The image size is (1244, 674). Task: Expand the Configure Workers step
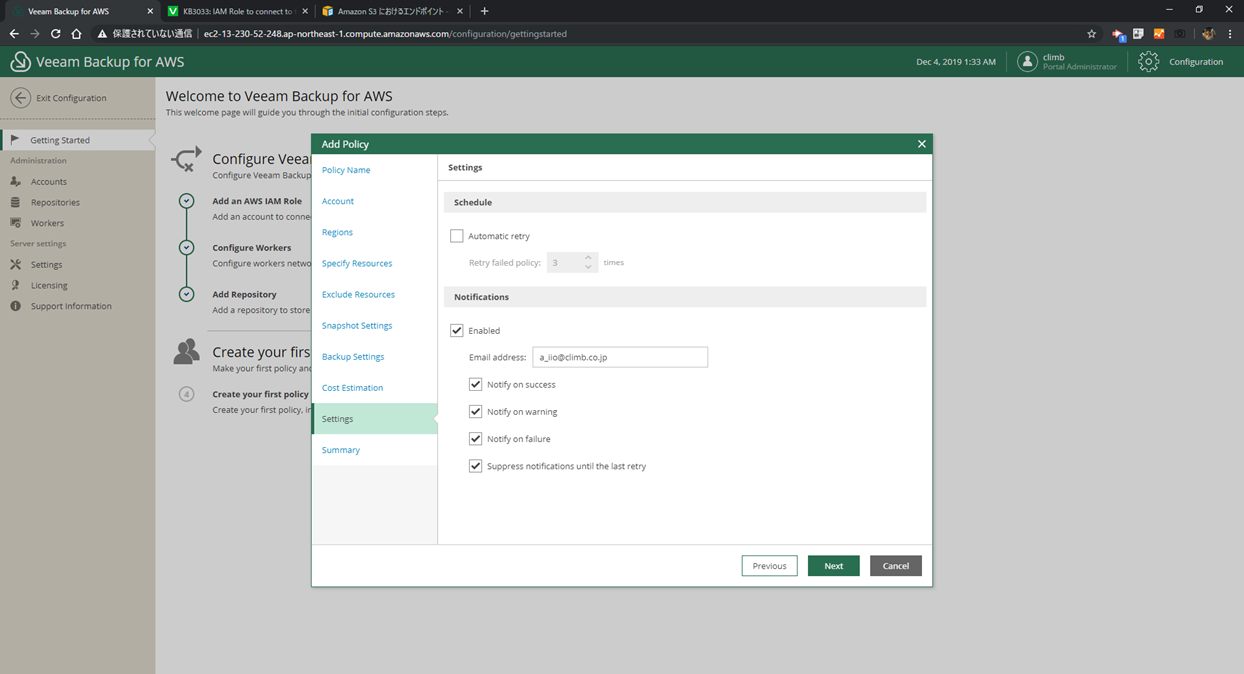click(x=186, y=248)
